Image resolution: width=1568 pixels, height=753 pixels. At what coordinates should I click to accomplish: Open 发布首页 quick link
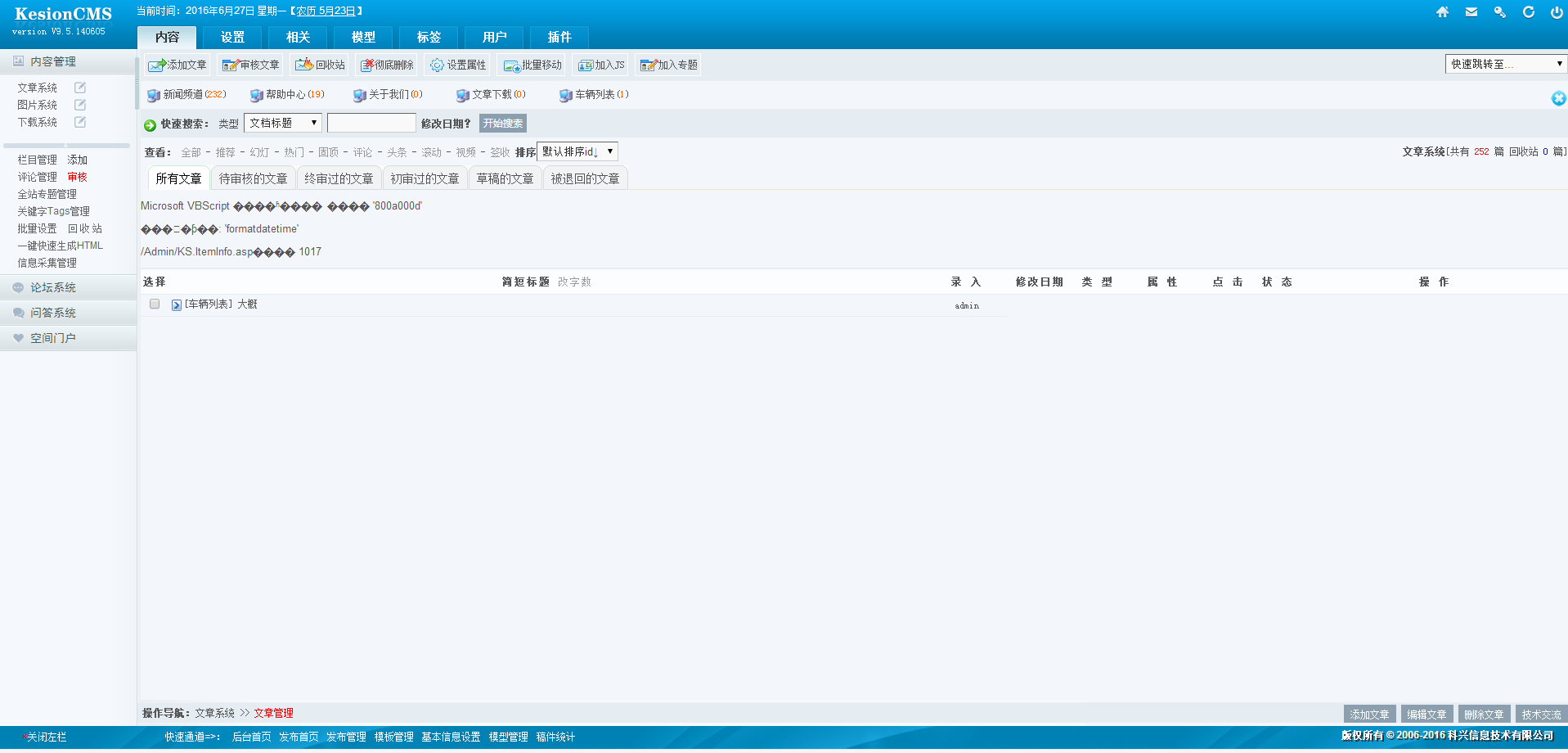pos(299,737)
